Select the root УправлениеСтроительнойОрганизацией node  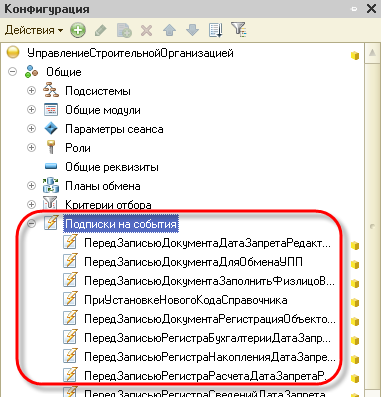[x=130, y=53]
